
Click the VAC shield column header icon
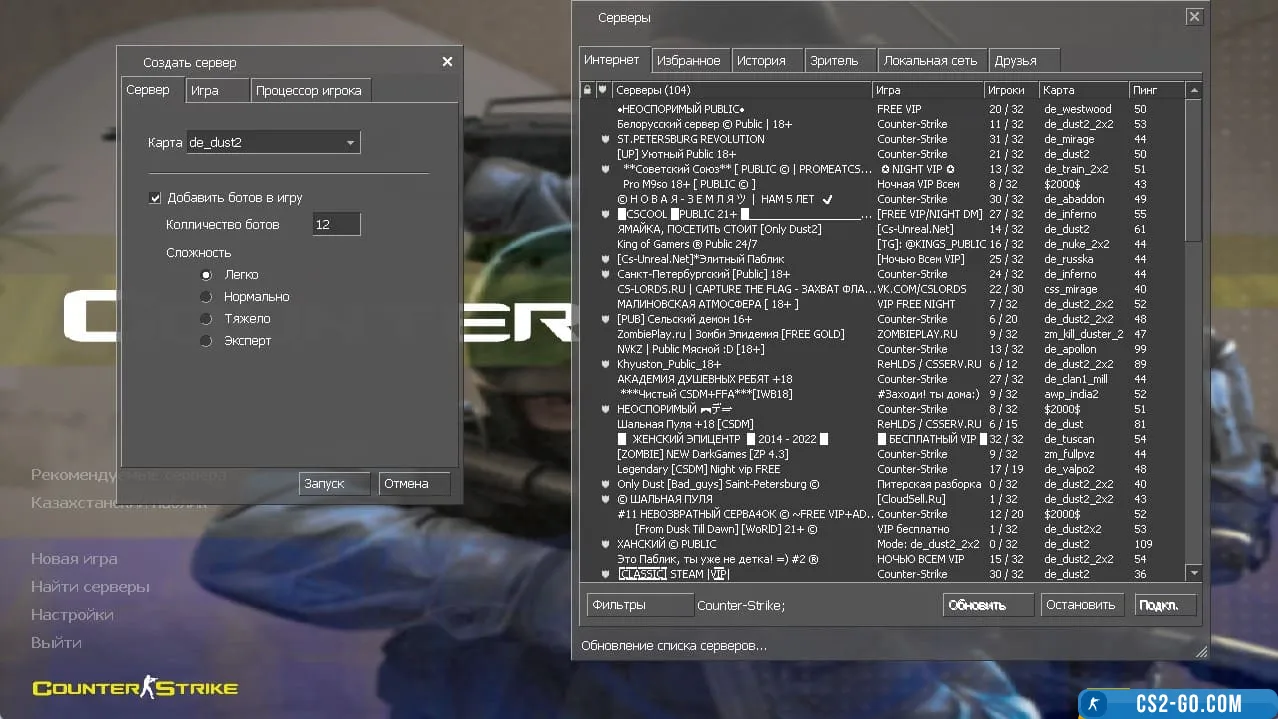[603, 90]
